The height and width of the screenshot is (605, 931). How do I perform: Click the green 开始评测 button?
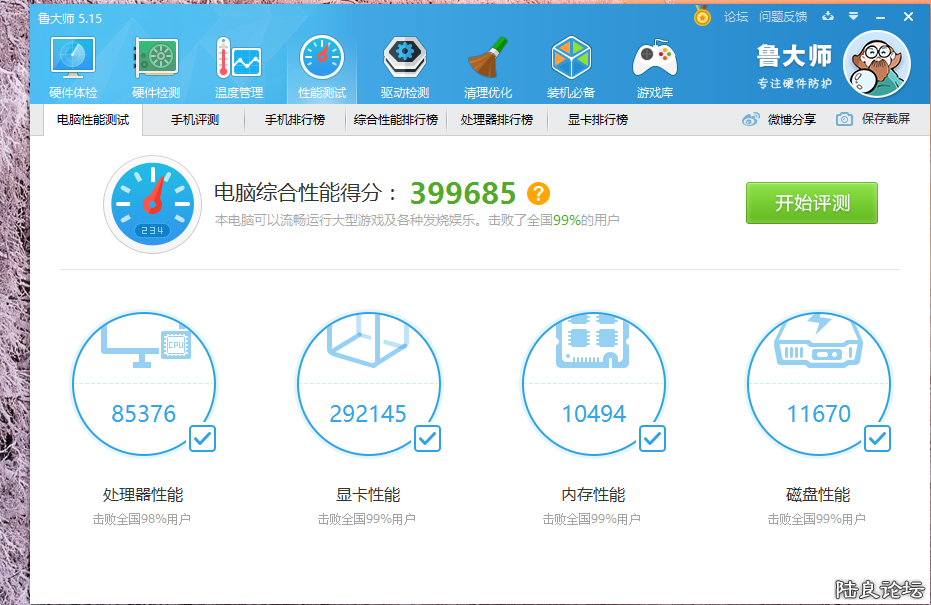point(811,203)
